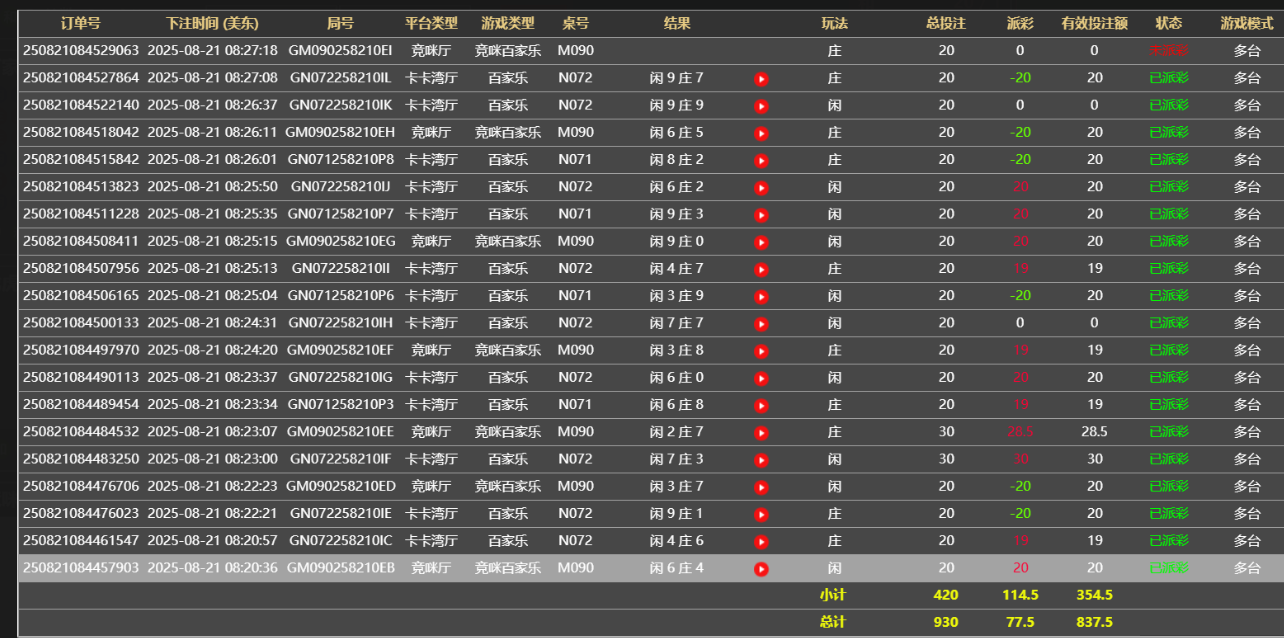Play replay for order 250821084483250

pyautogui.click(x=761, y=460)
